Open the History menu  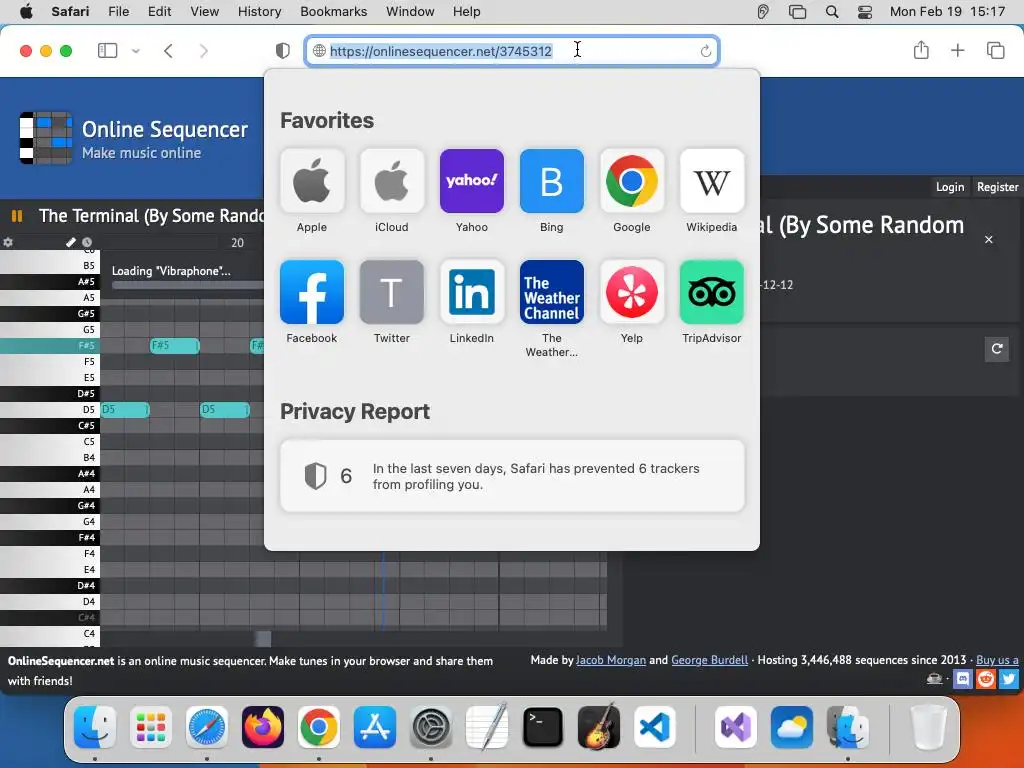[259, 11]
